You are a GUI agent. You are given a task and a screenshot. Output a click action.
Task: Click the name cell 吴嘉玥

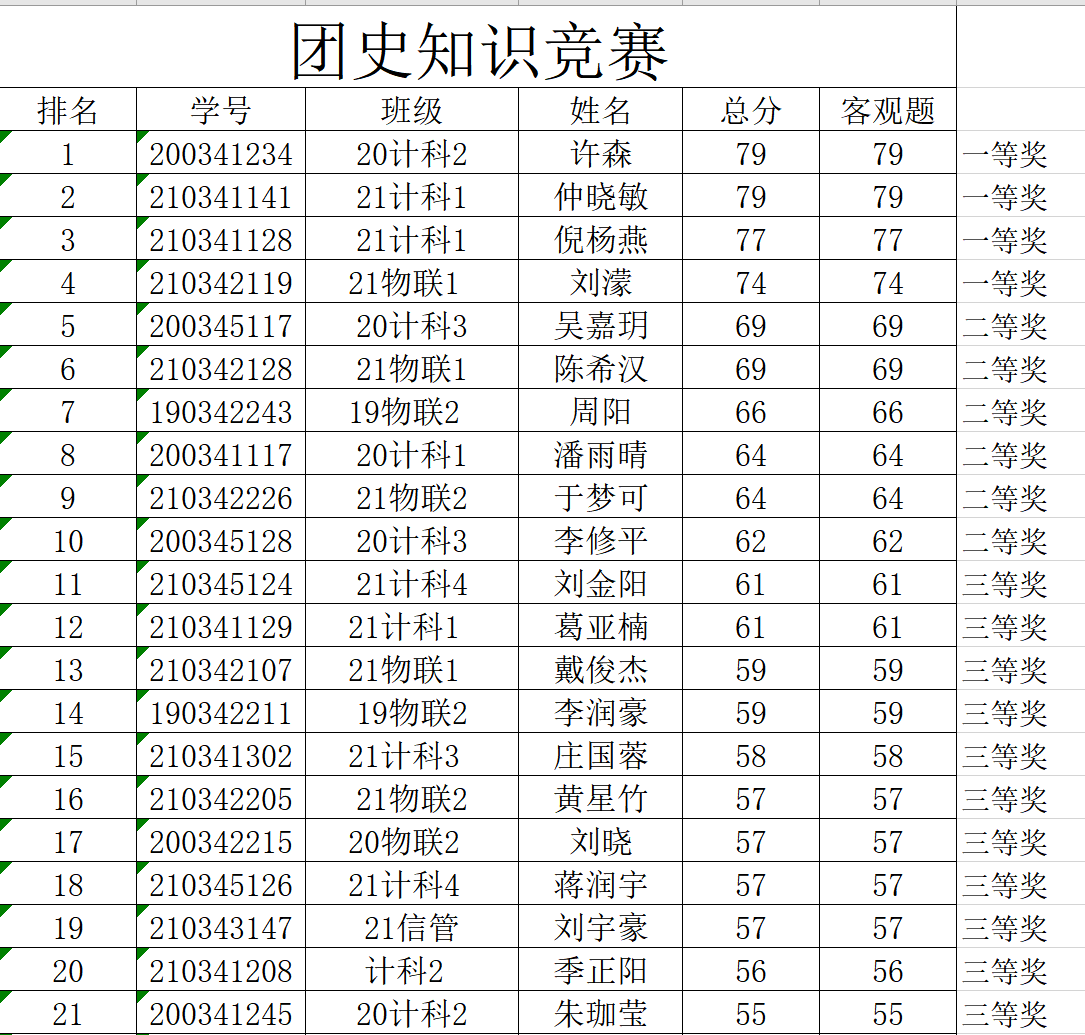tap(600, 326)
